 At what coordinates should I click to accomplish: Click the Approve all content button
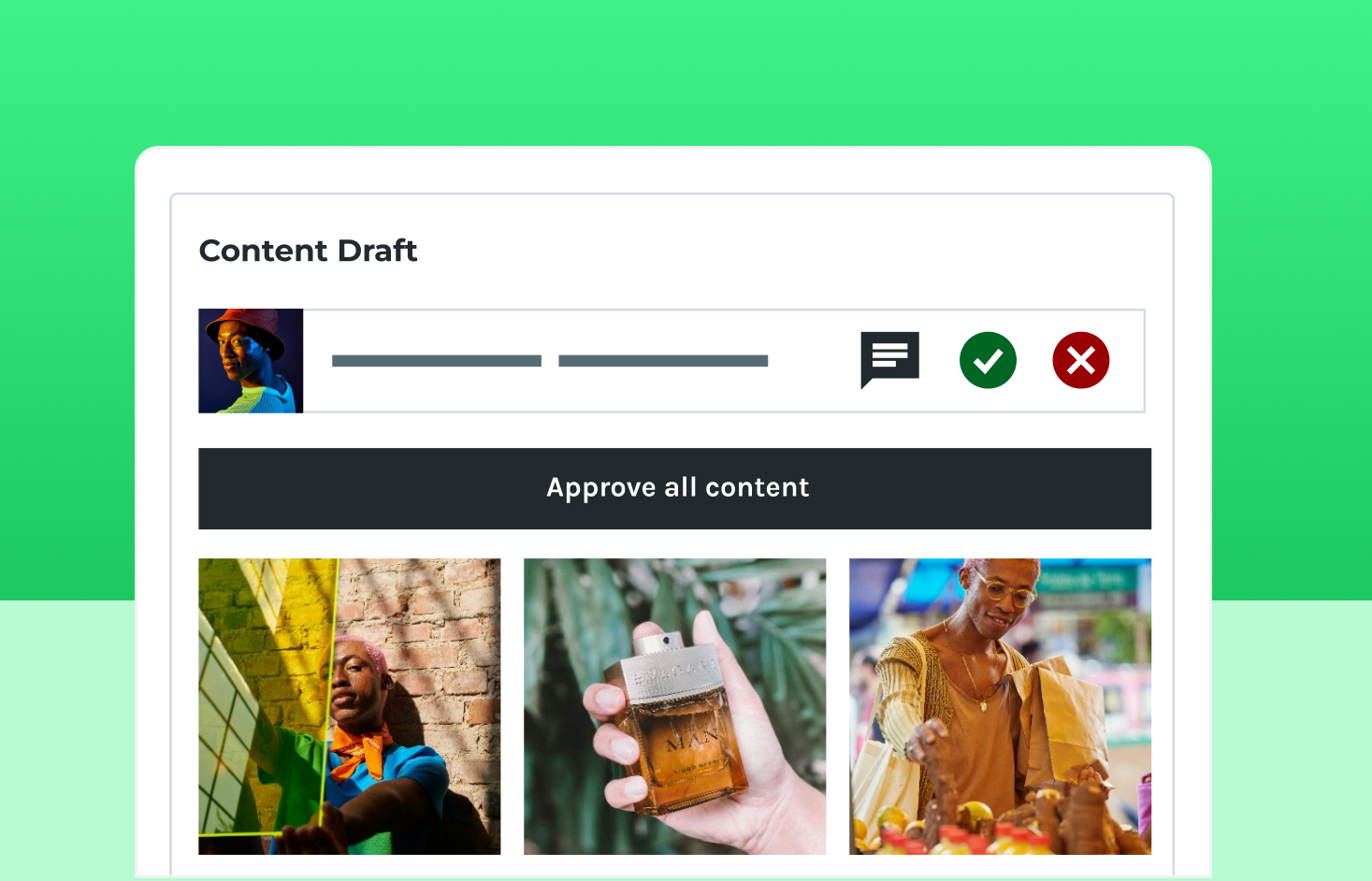click(674, 488)
